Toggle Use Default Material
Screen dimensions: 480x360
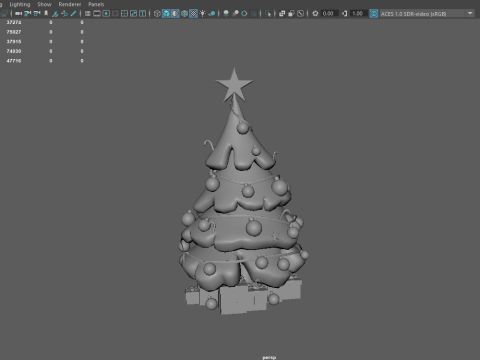tap(175, 14)
